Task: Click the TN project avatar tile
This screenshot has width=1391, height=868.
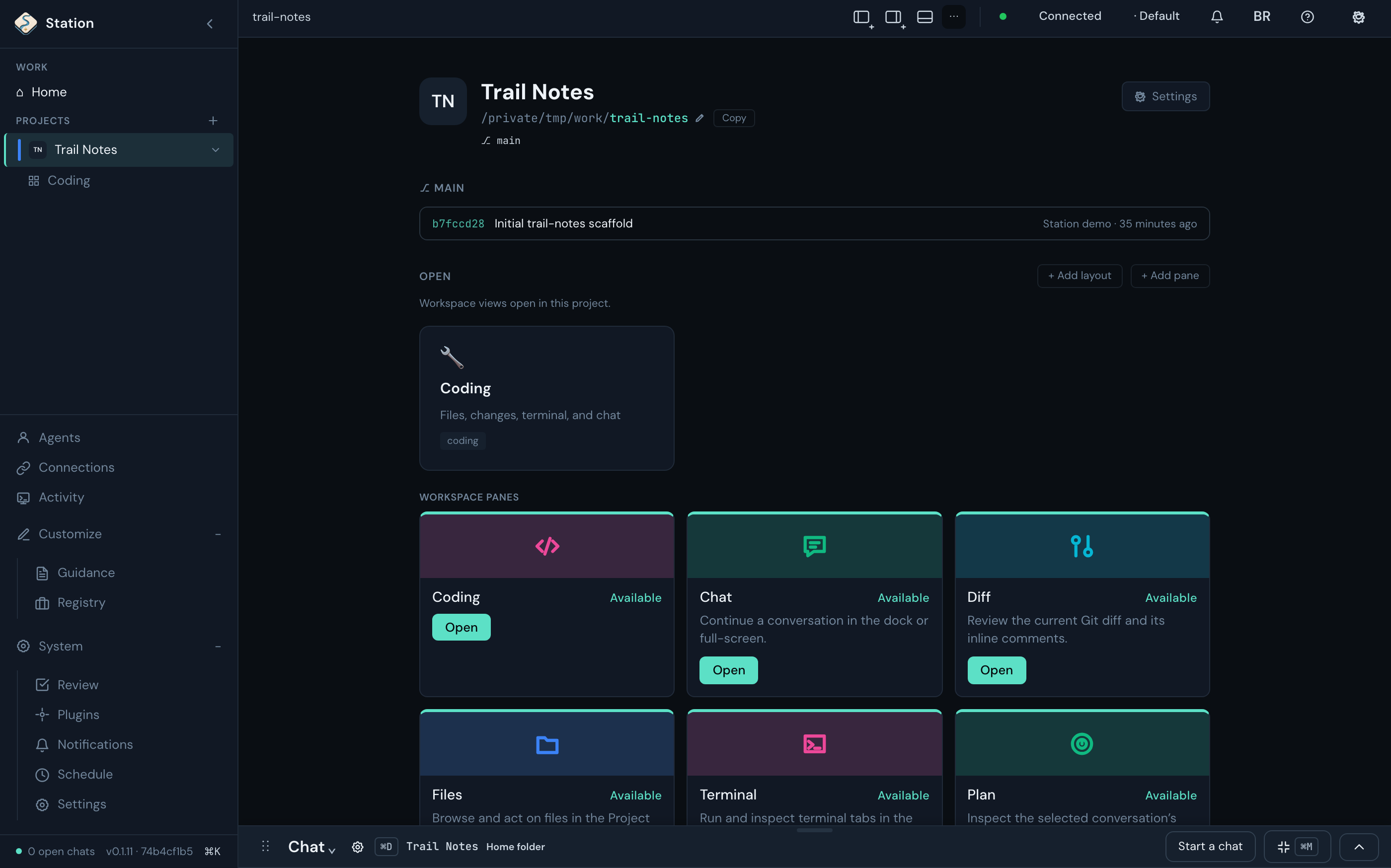Action: [443, 102]
